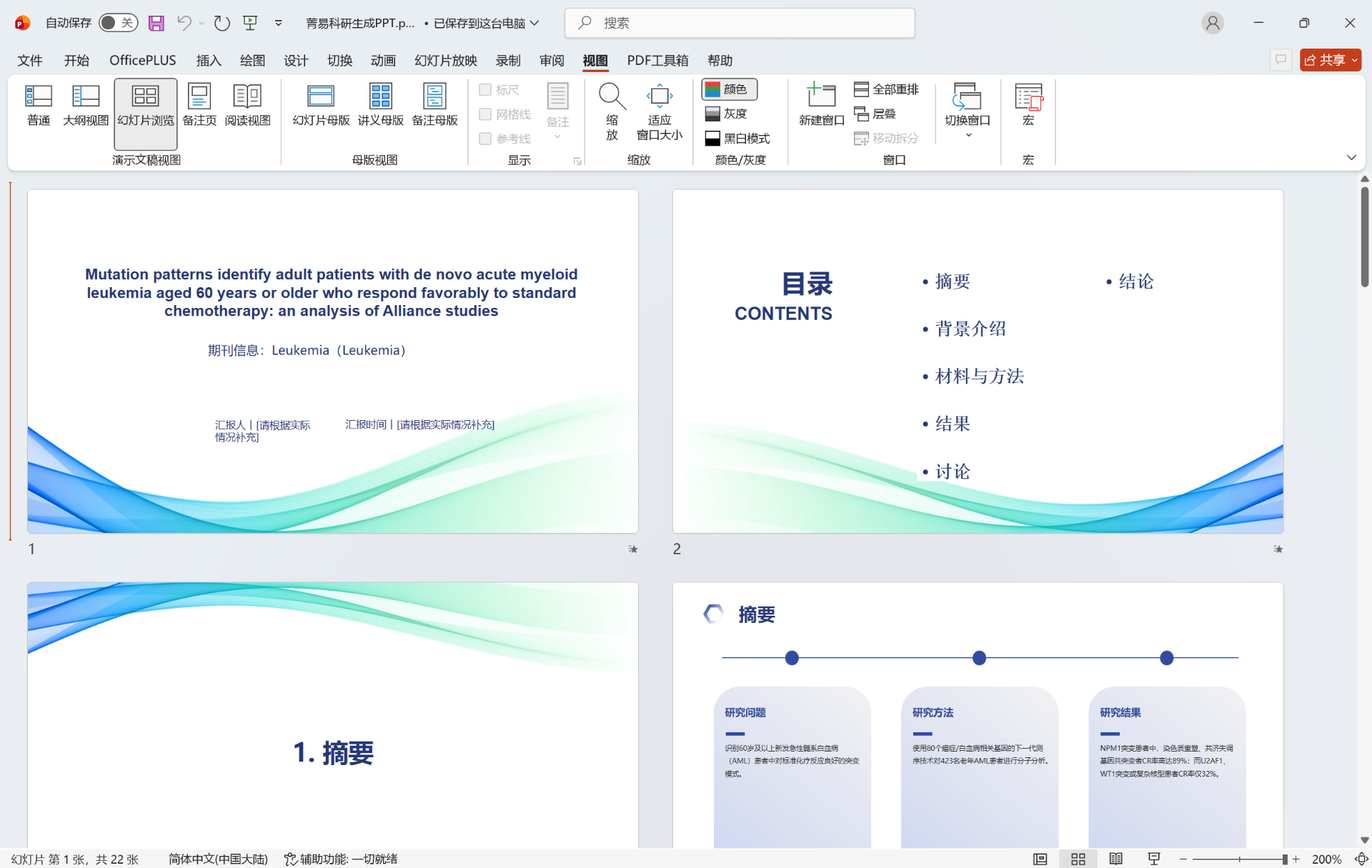Open the Insert (插入) ribbon tab
The width and height of the screenshot is (1372, 868).
coord(209,61)
